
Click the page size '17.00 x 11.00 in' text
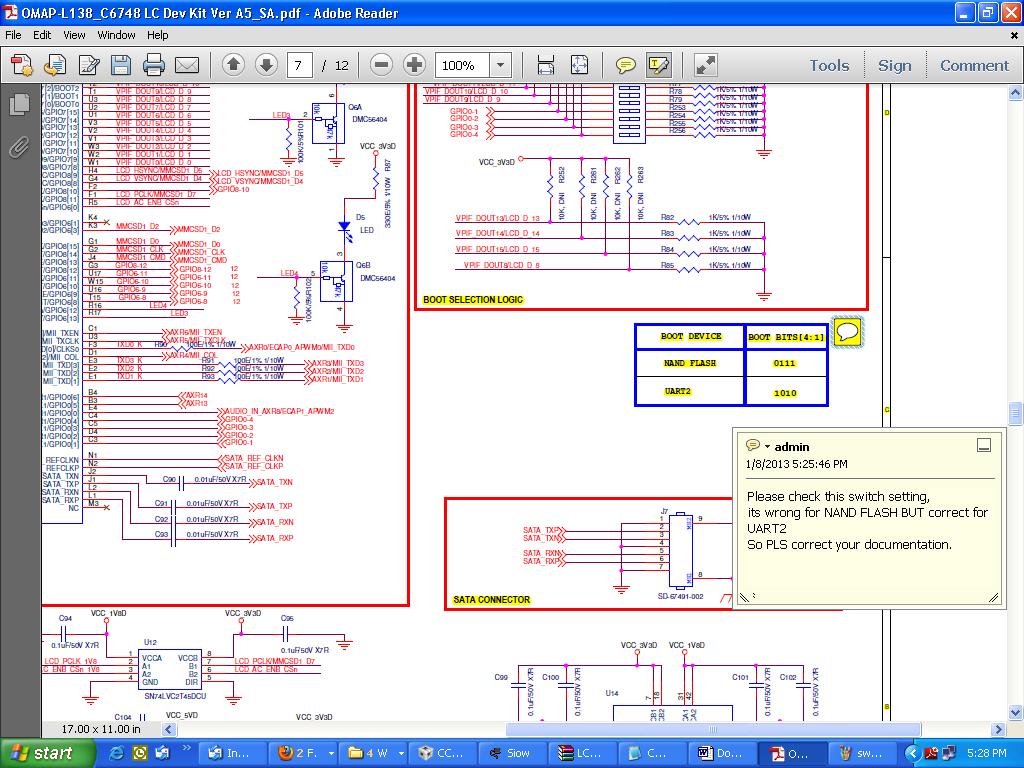pyautogui.click(x=101, y=729)
